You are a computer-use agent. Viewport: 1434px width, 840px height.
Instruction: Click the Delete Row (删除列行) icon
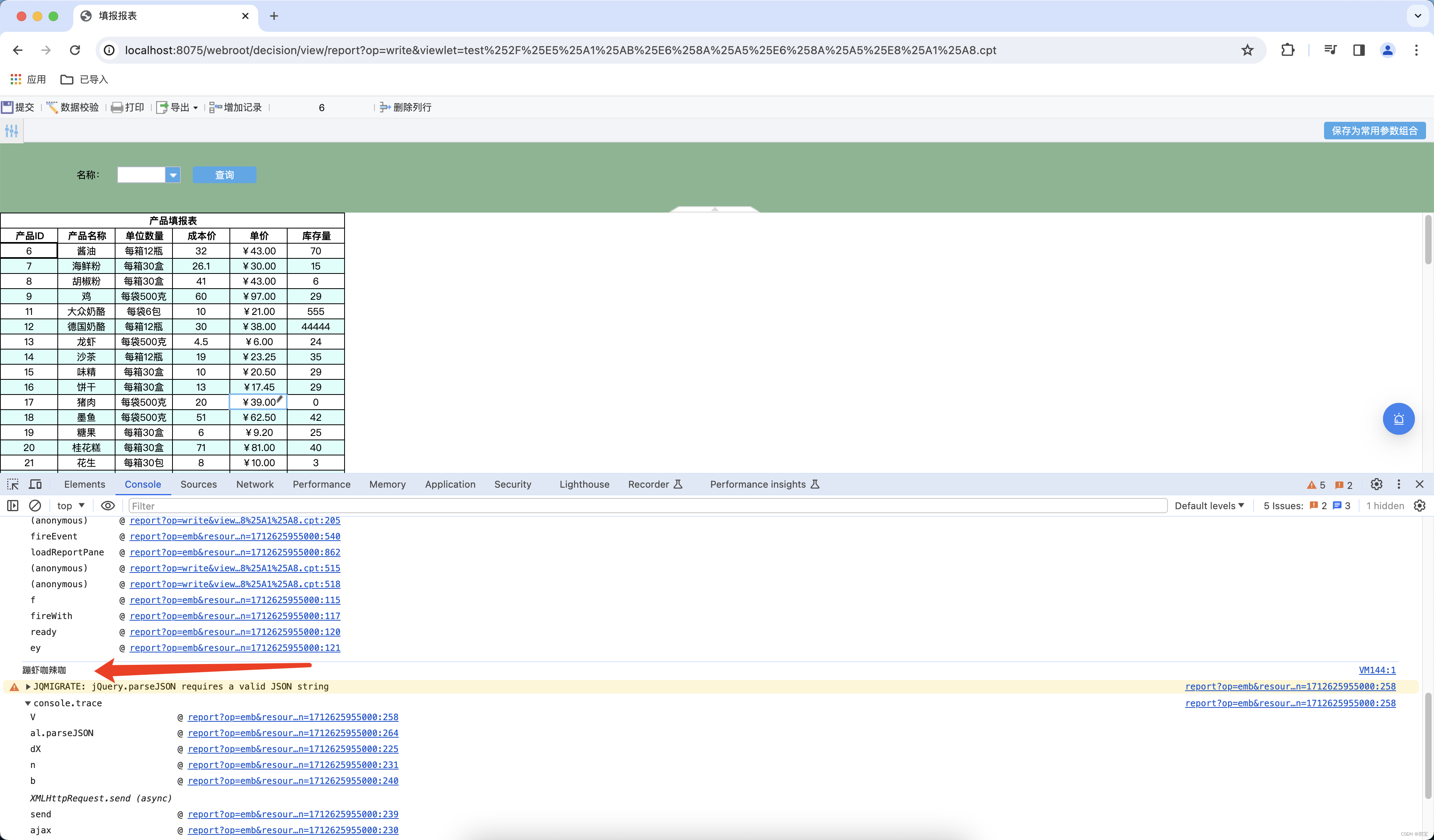pos(385,107)
